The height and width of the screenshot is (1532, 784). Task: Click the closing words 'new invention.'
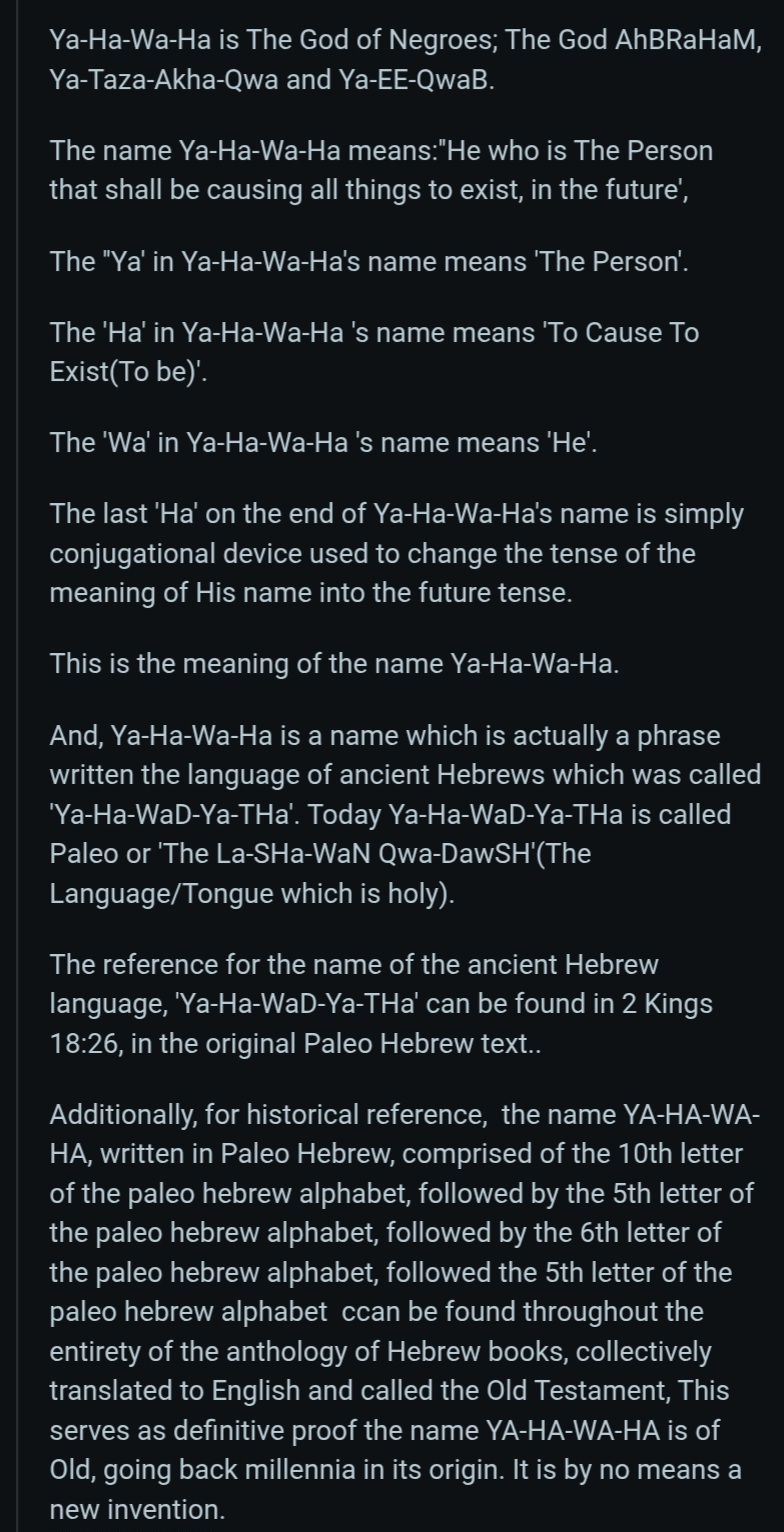coord(137,1511)
